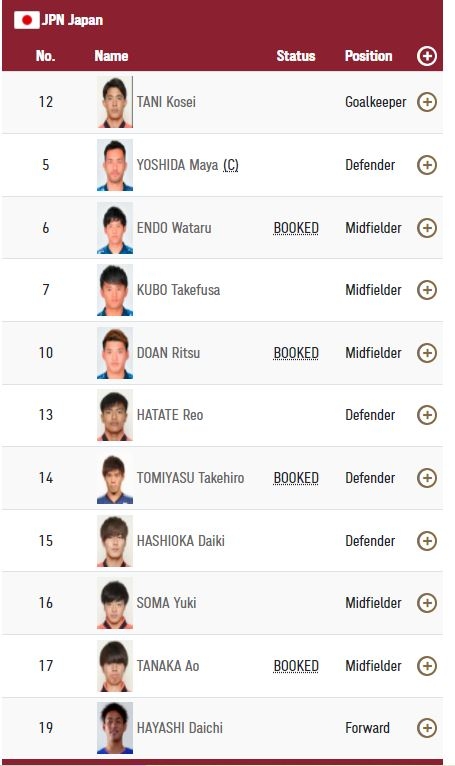Click HAYASHI Daichi's photo thumbnail
The image size is (455, 766).
tap(115, 728)
